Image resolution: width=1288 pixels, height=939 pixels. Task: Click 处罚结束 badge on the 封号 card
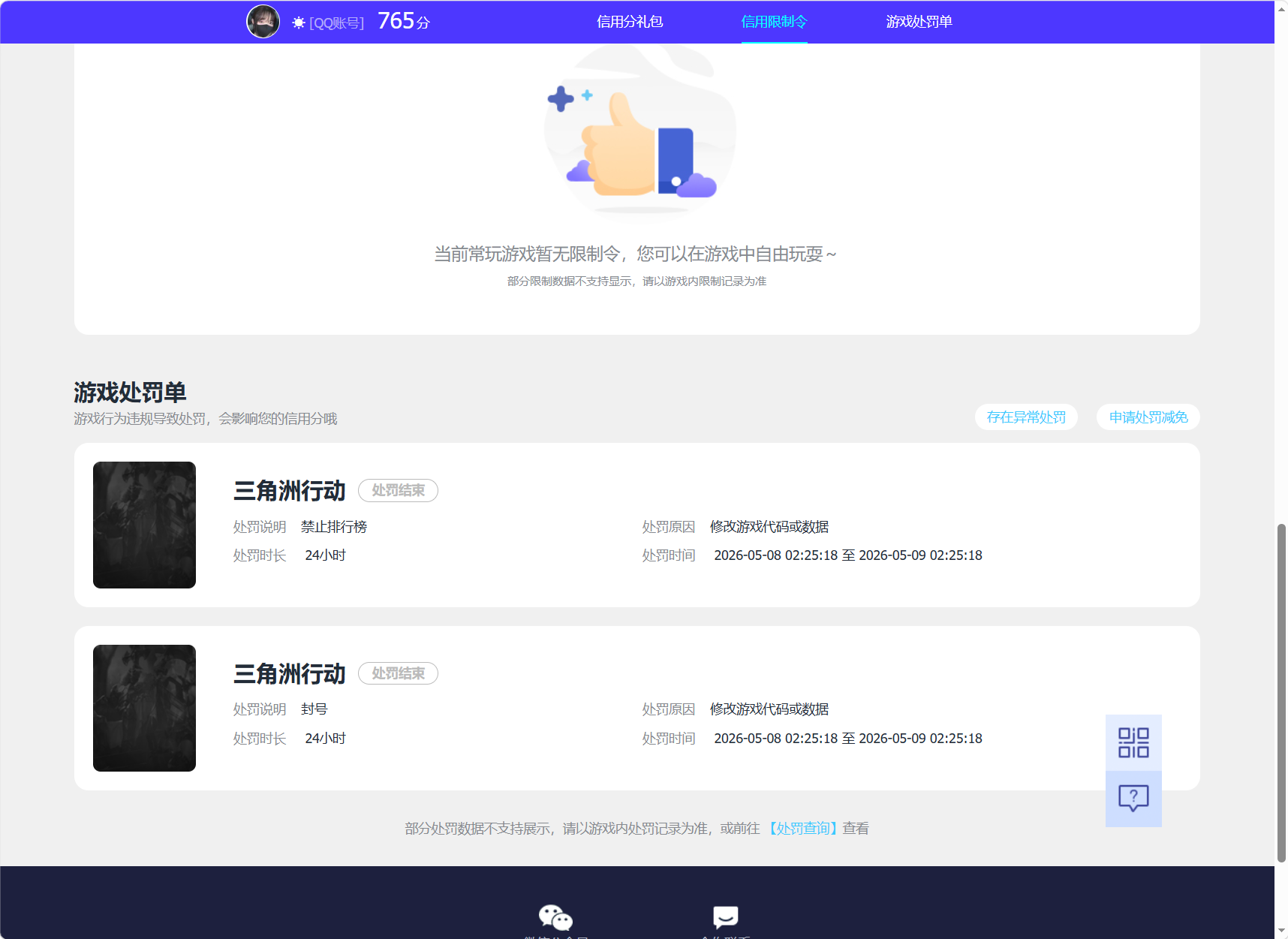pyautogui.click(x=398, y=673)
